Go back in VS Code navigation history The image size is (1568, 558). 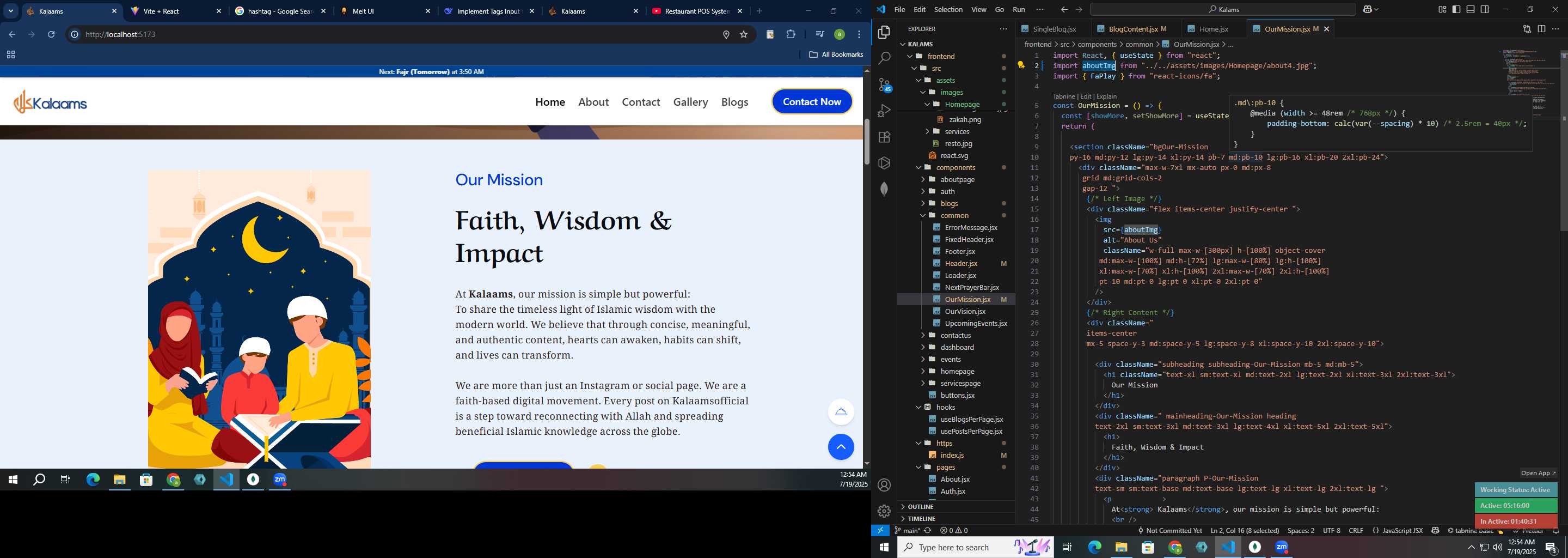[x=1063, y=9]
